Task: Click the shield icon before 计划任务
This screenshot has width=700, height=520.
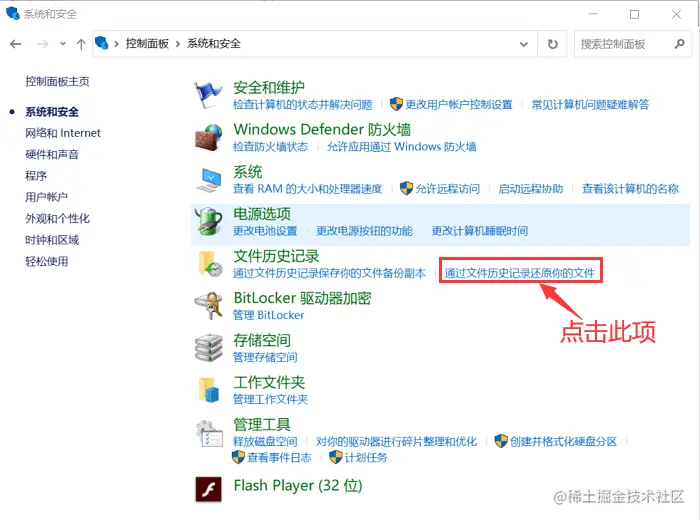Action: pos(335,457)
